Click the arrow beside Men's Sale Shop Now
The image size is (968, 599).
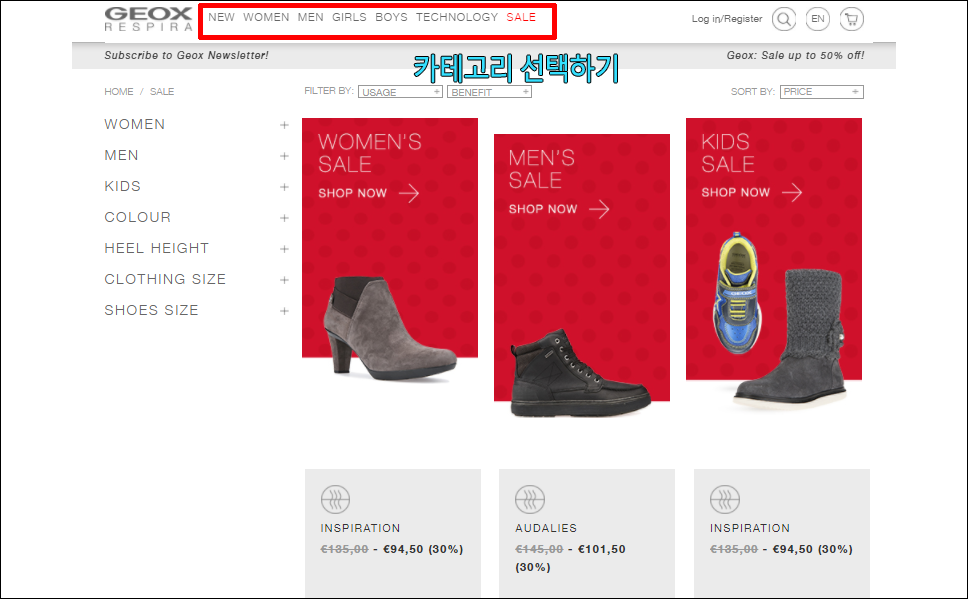click(599, 209)
